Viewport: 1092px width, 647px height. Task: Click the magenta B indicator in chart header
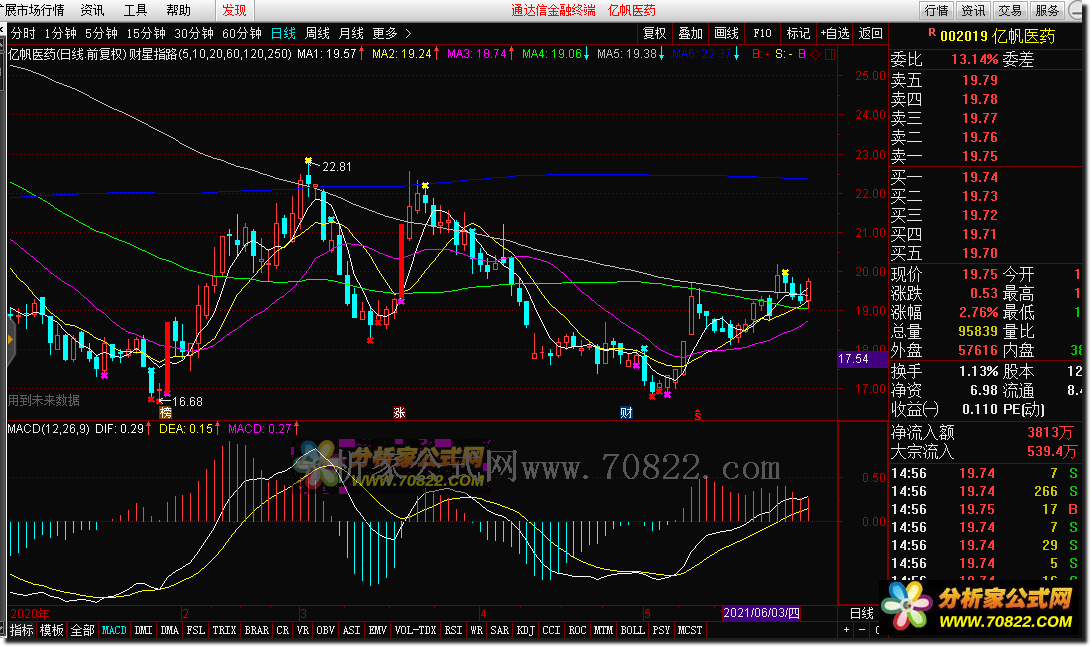click(x=802, y=54)
